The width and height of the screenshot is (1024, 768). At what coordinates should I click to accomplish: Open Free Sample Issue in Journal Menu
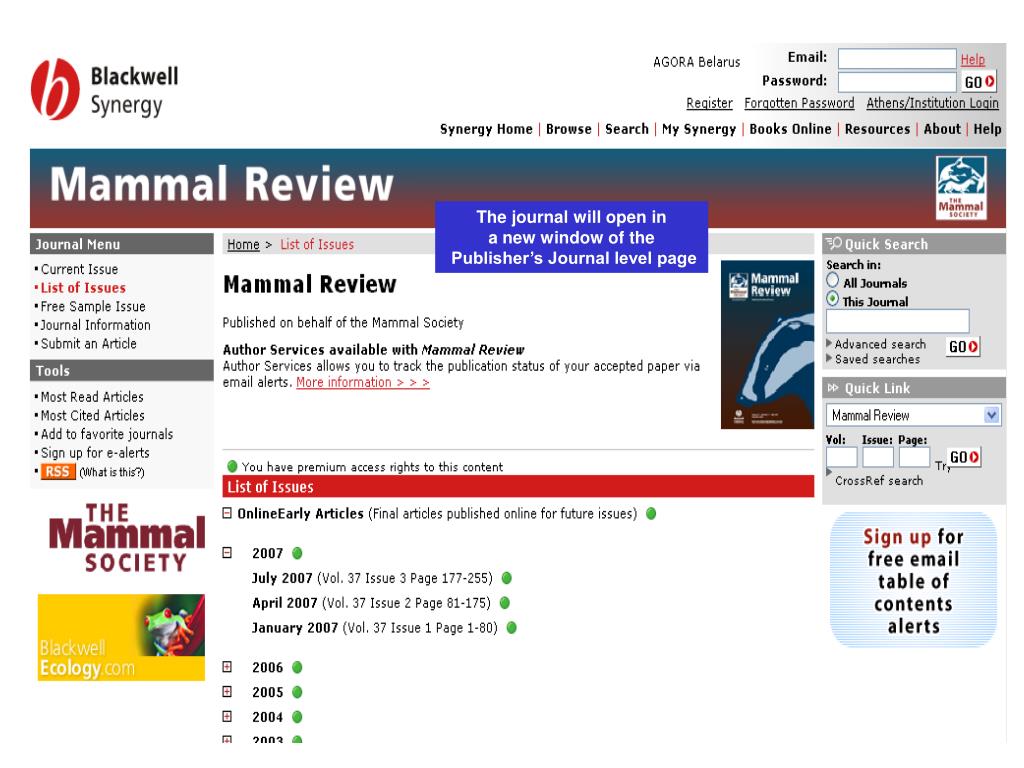tap(93, 306)
